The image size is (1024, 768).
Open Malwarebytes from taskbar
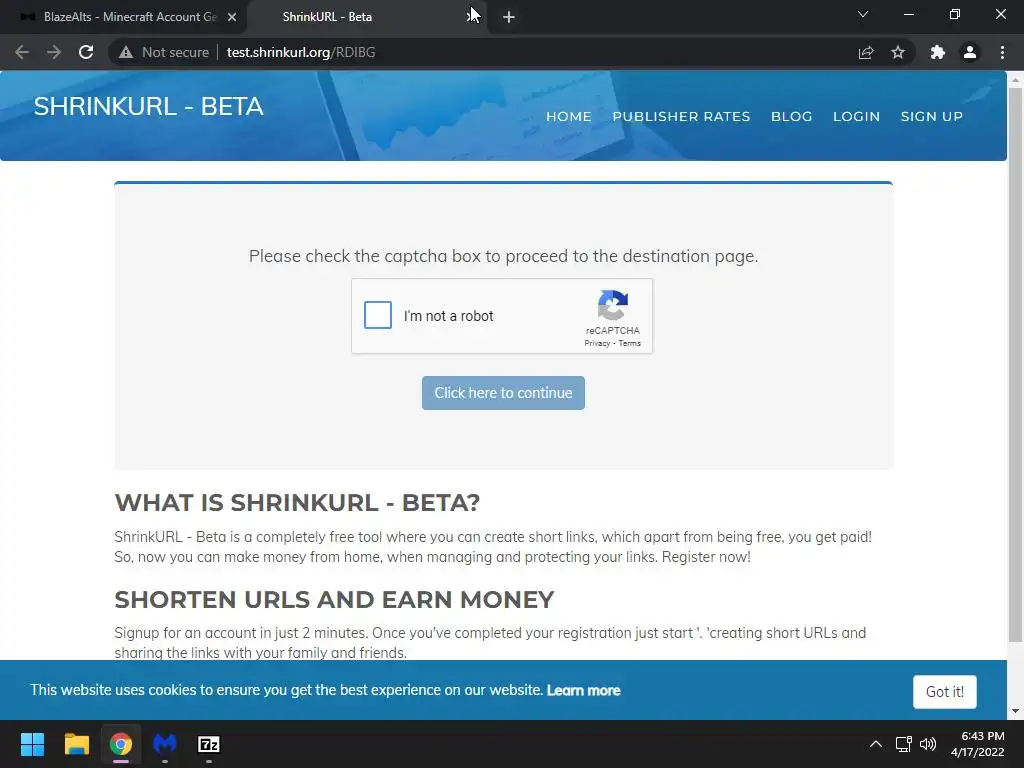(165, 744)
